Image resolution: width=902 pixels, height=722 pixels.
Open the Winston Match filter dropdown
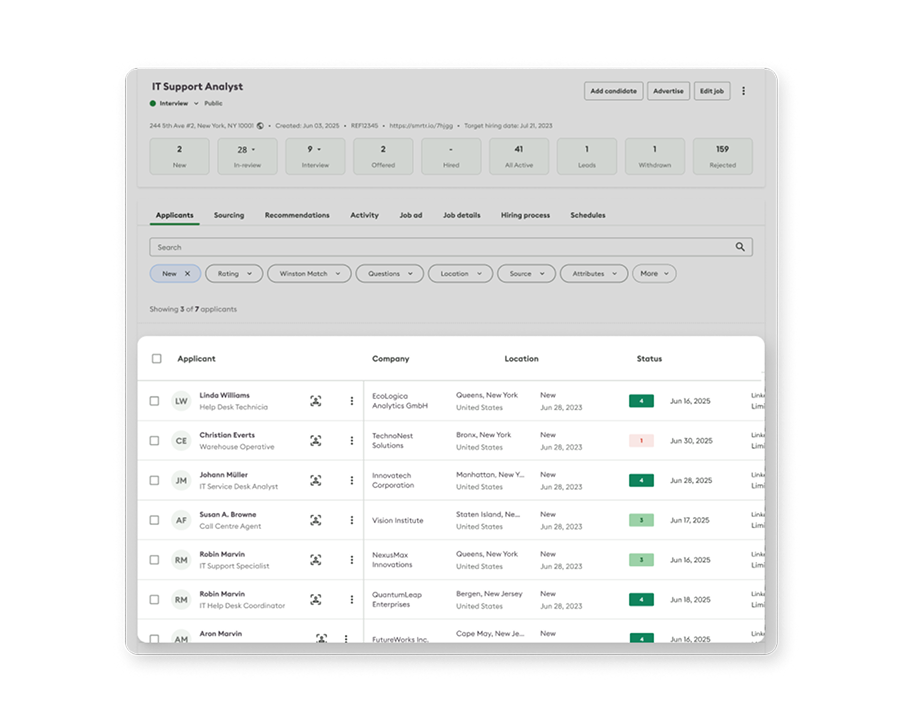[309, 273]
